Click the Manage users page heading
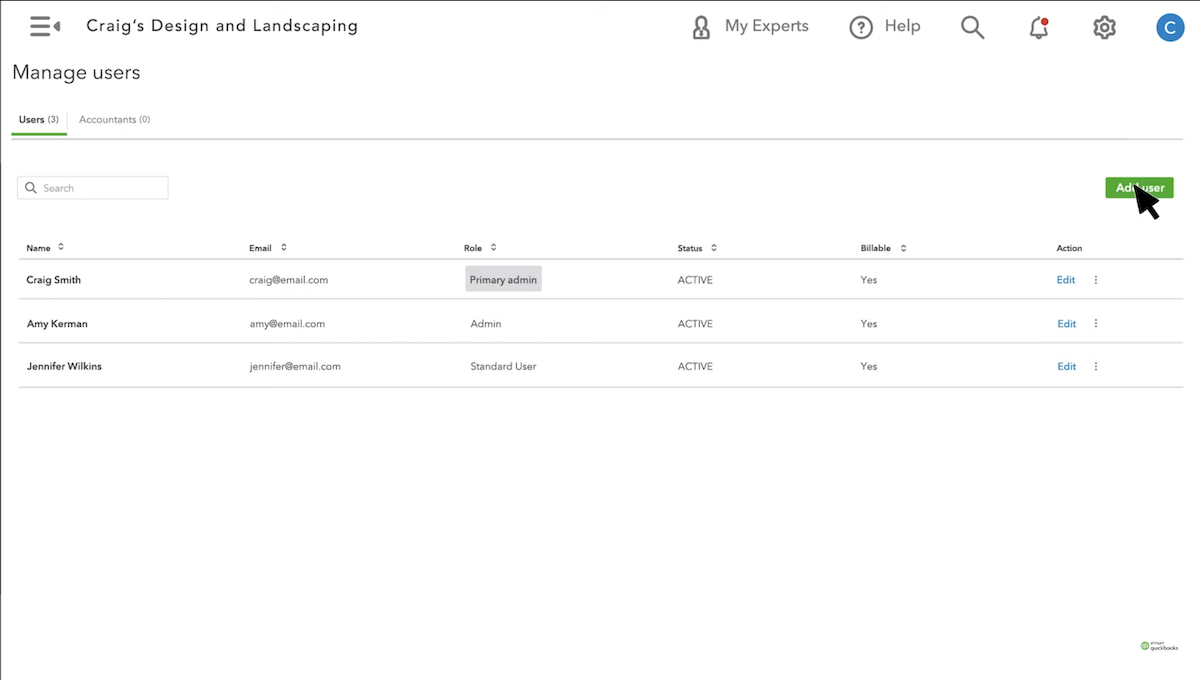1200x680 pixels. click(x=76, y=73)
